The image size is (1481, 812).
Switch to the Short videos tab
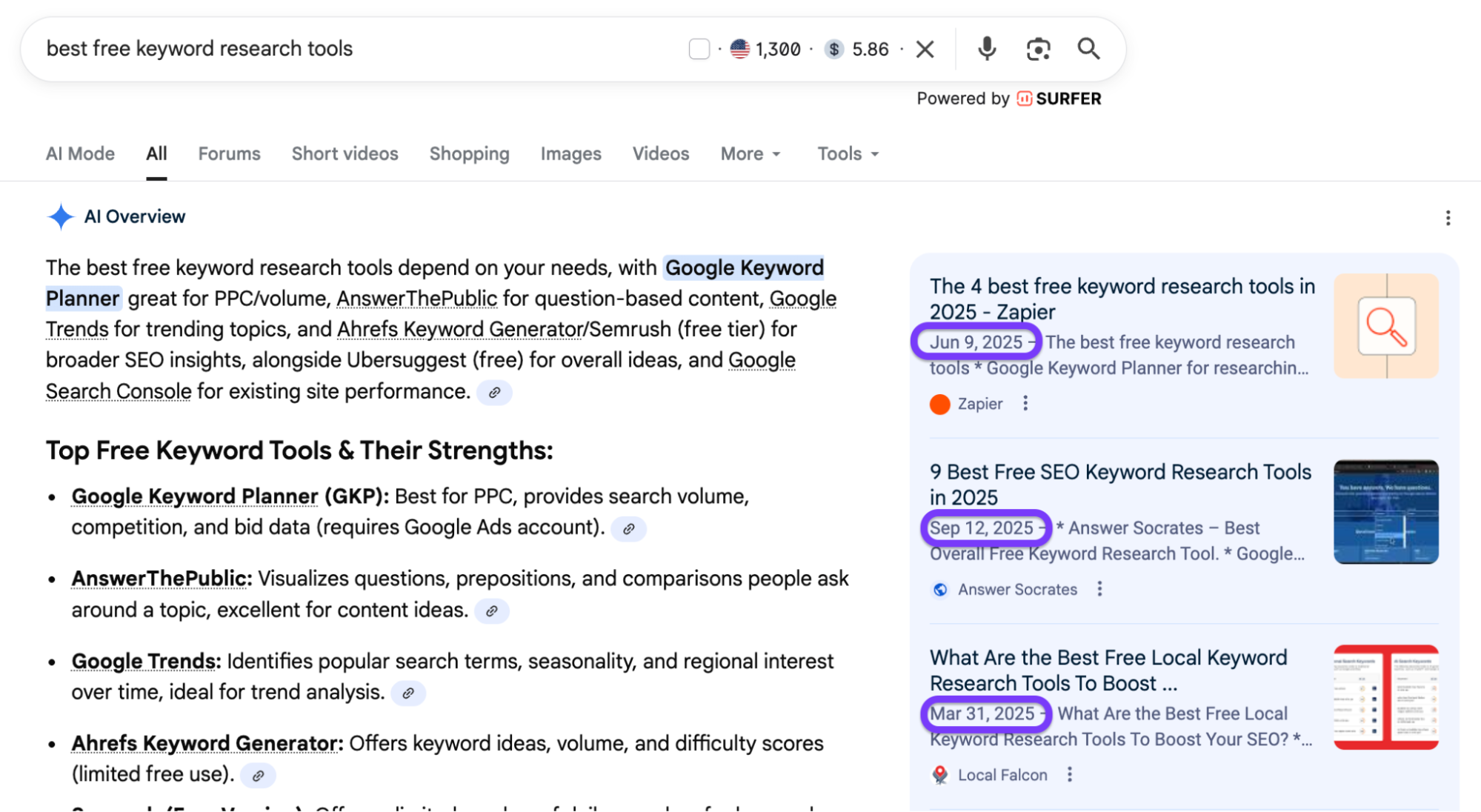tap(345, 153)
